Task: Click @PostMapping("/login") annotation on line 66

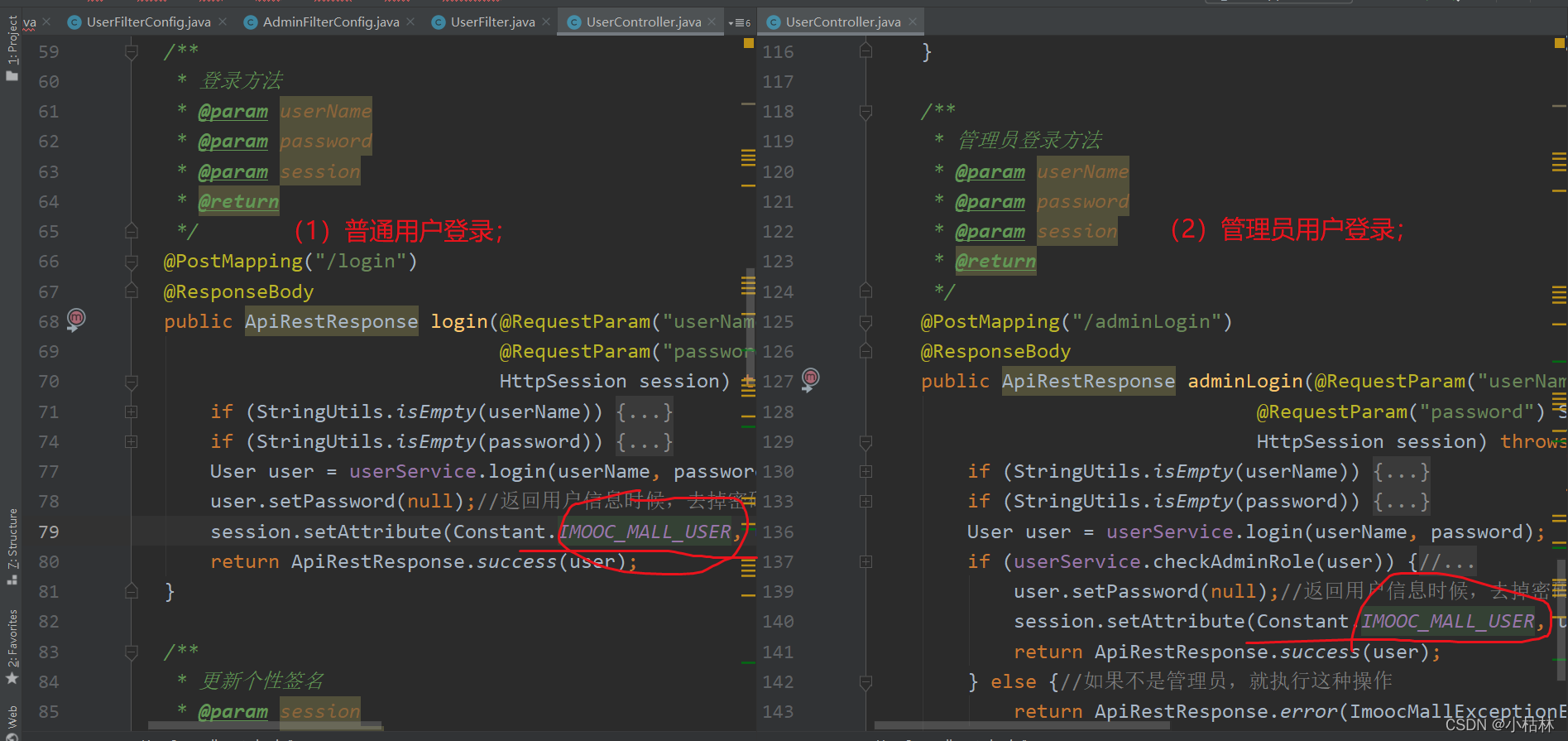Action: coord(290,262)
